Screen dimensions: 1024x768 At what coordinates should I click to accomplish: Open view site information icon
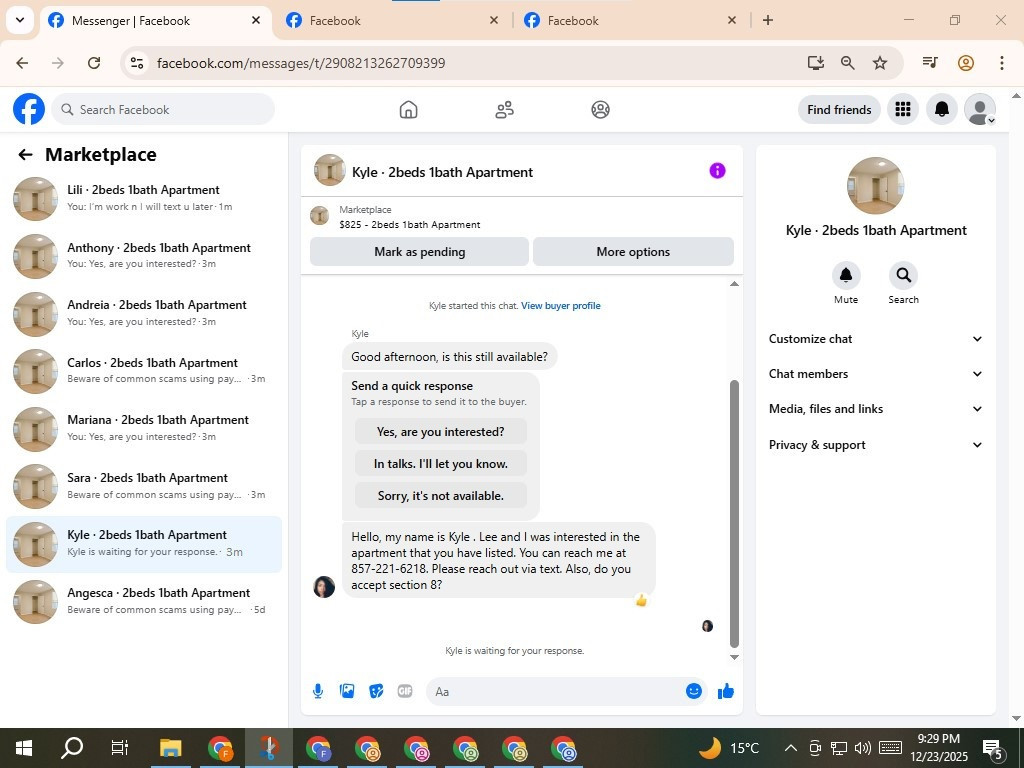coord(136,63)
